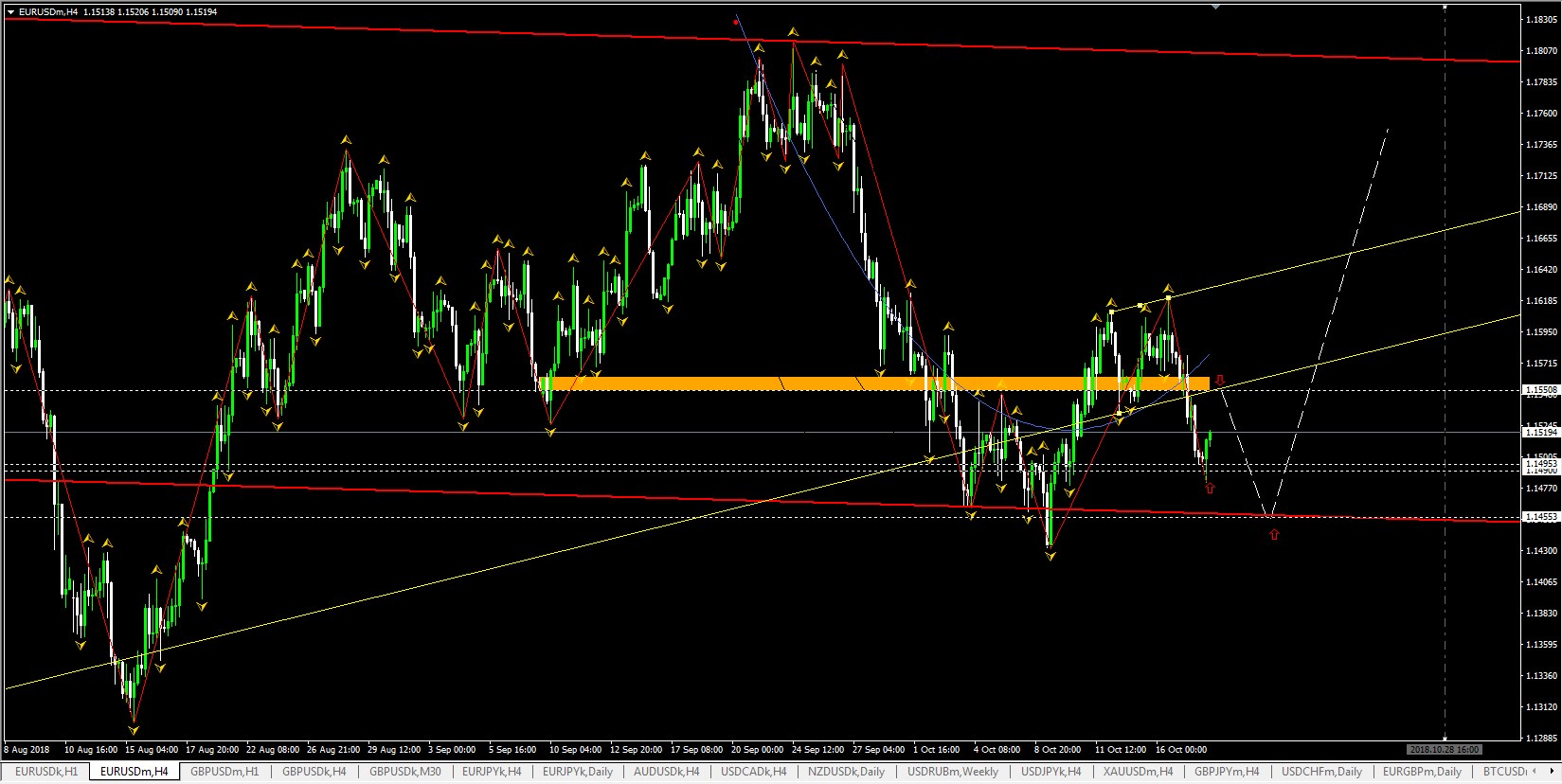
Task: Click the red up arrow below latest candle
Action: point(1210,489)
